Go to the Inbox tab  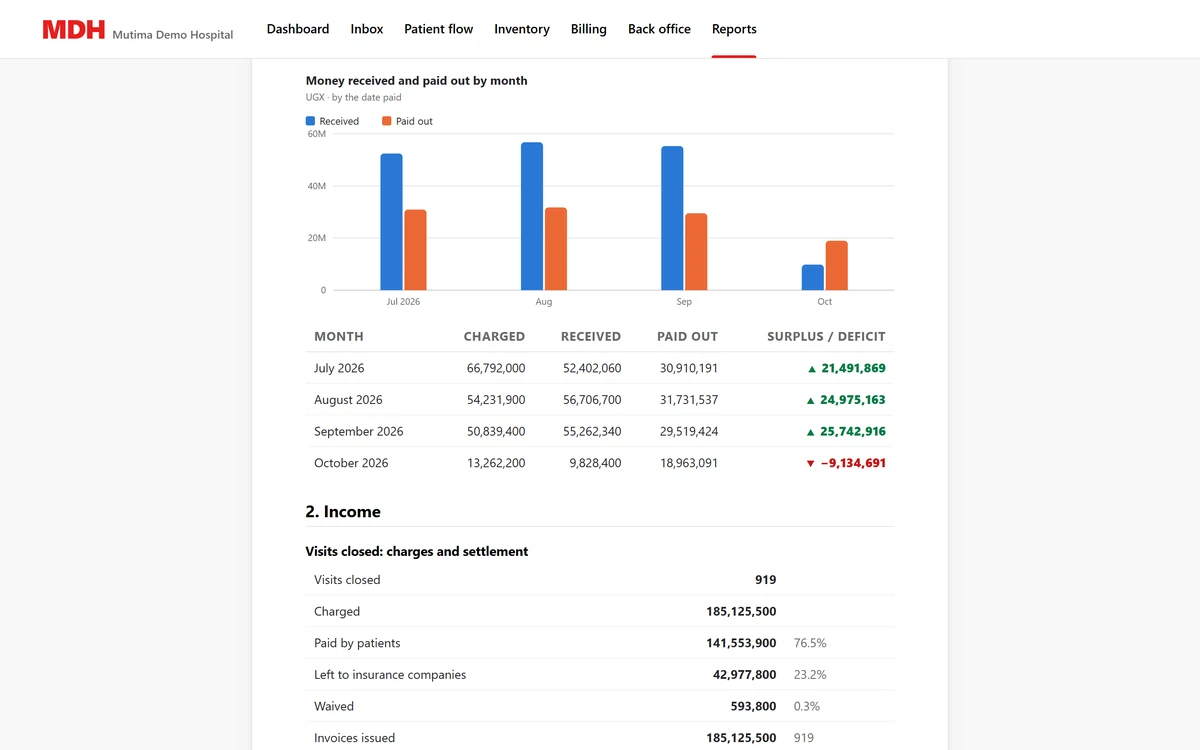pyautogui.click(x=367, y=29)
